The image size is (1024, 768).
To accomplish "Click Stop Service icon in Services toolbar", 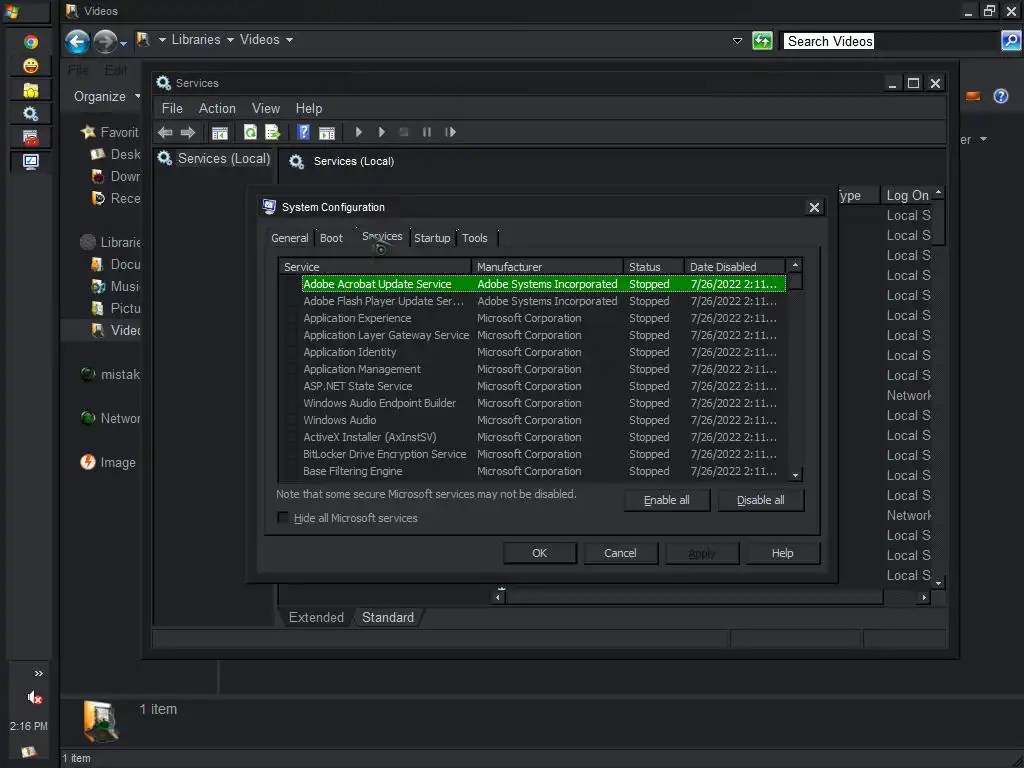I will click(x=404, y=133).
